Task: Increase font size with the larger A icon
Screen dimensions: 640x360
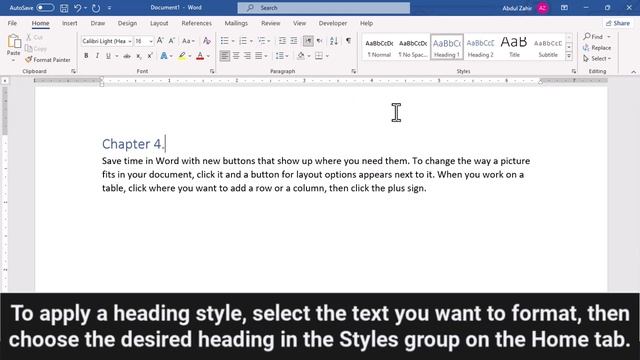Action: tap(160, 41)
